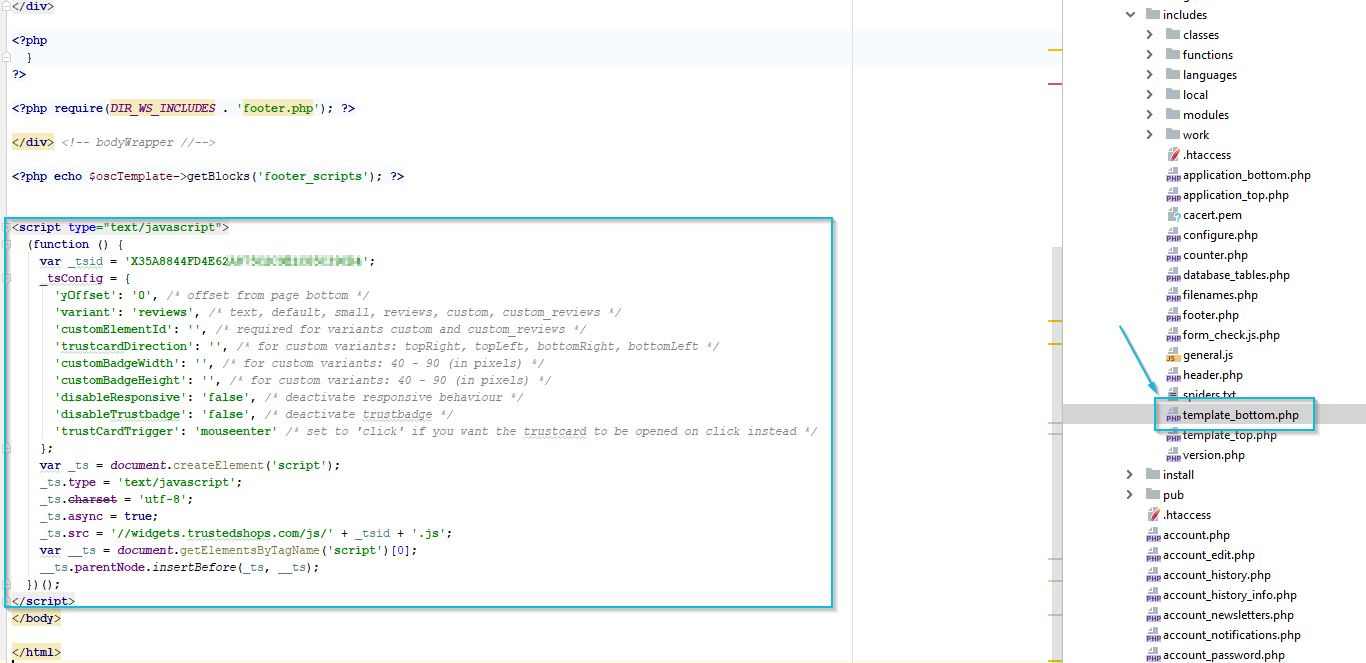Select the modules folder icon
Screen dimensions: 1366x663
pyautogui.click(x=1173, y=115)
